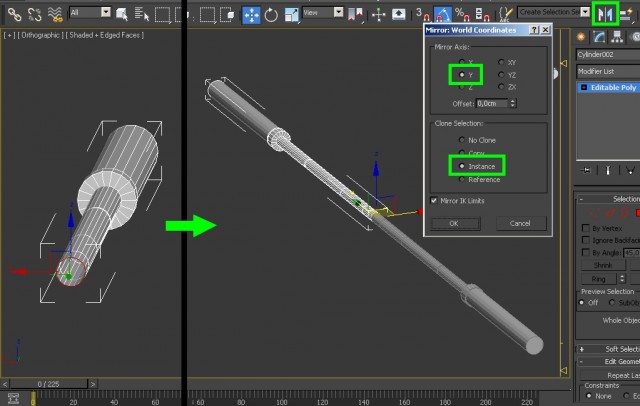Click Cancel in Mirror dialog

tap(520, 223)
